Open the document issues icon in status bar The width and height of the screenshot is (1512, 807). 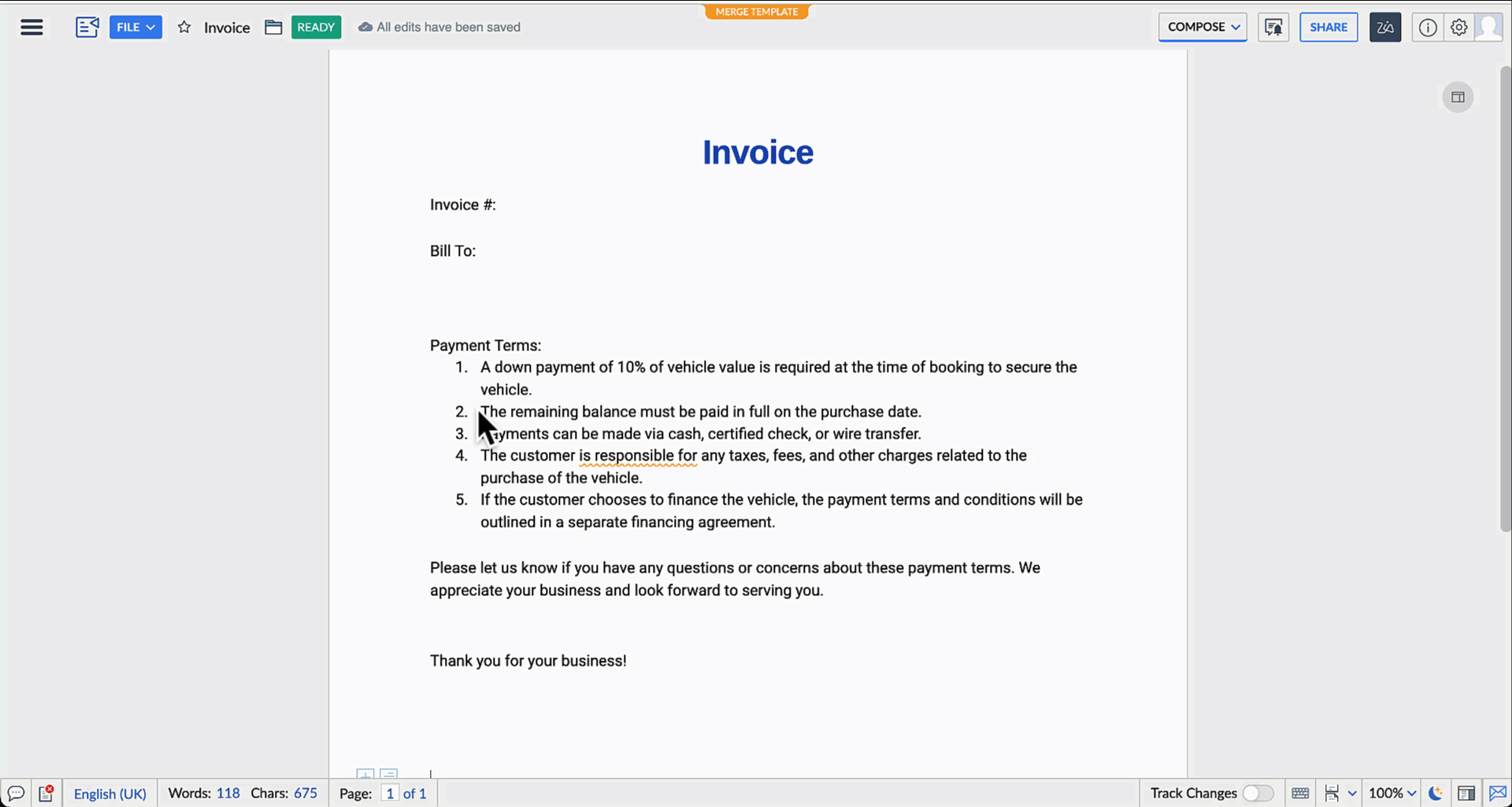(46, 794)
